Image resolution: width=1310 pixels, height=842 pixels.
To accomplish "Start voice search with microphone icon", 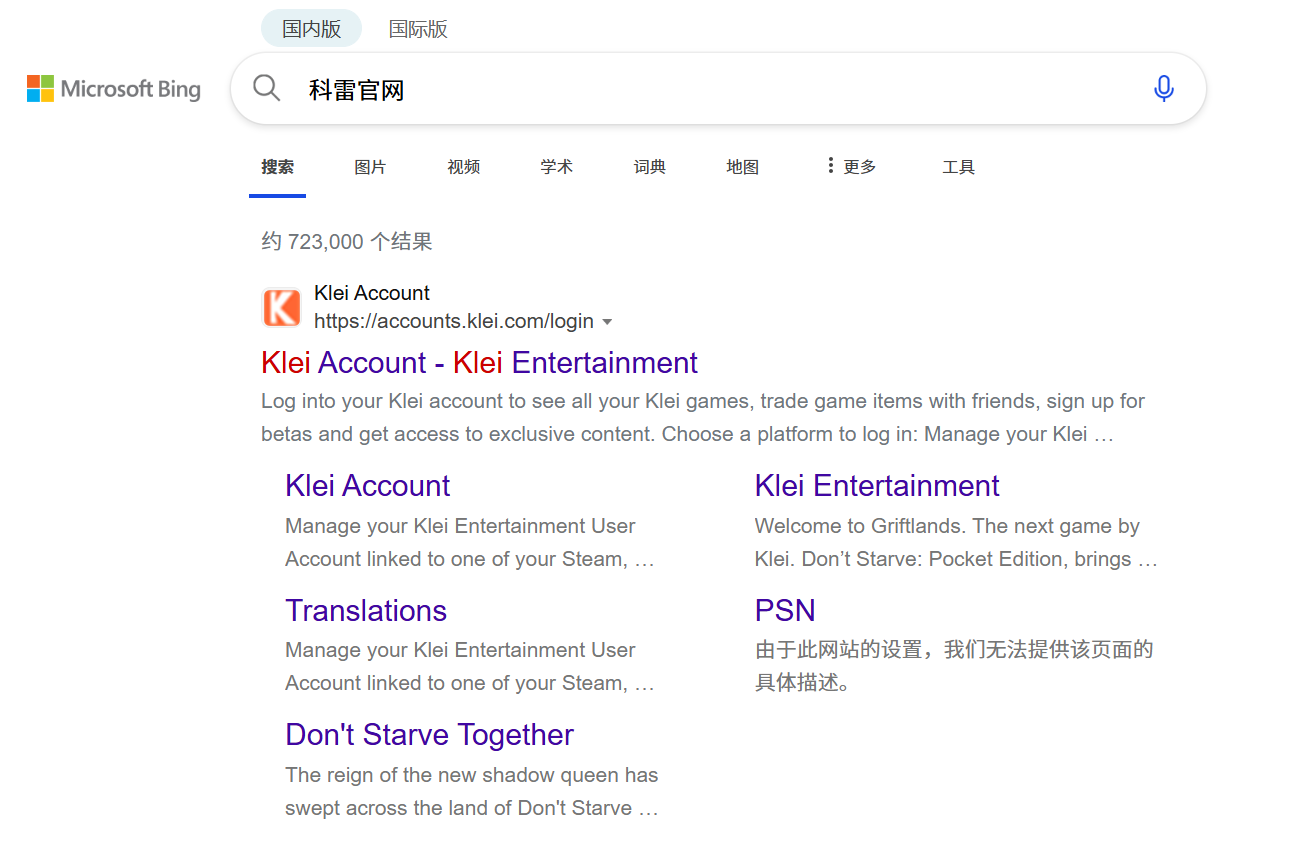I will 1163,89.
